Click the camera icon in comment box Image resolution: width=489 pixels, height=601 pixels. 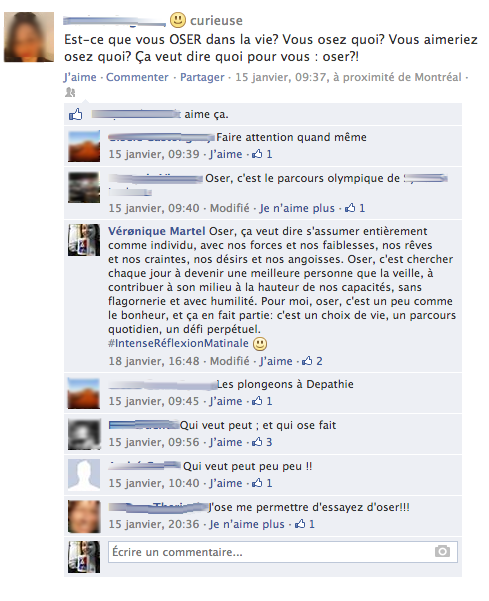tap(442, 552)
